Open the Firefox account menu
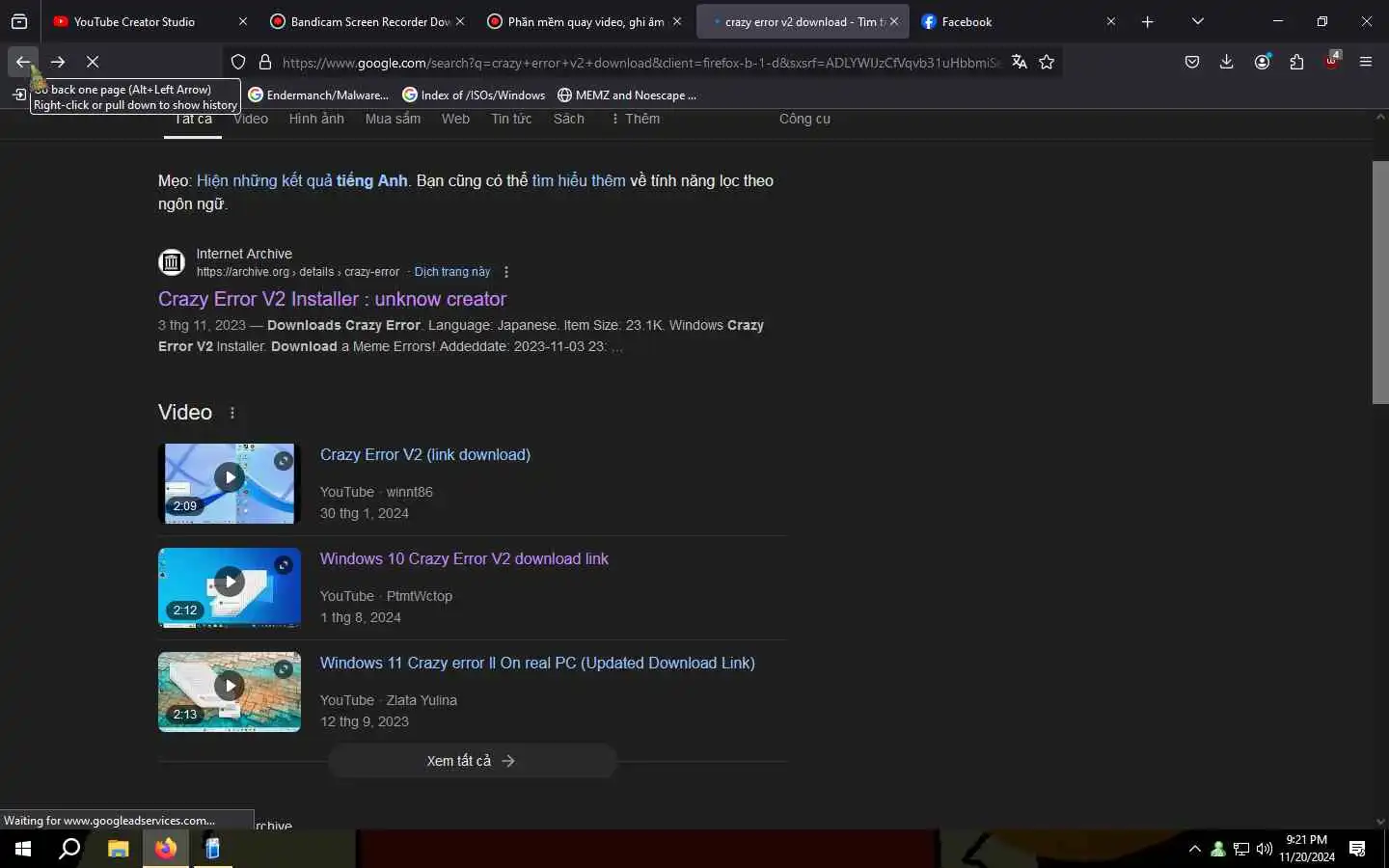 point(1262,62)
